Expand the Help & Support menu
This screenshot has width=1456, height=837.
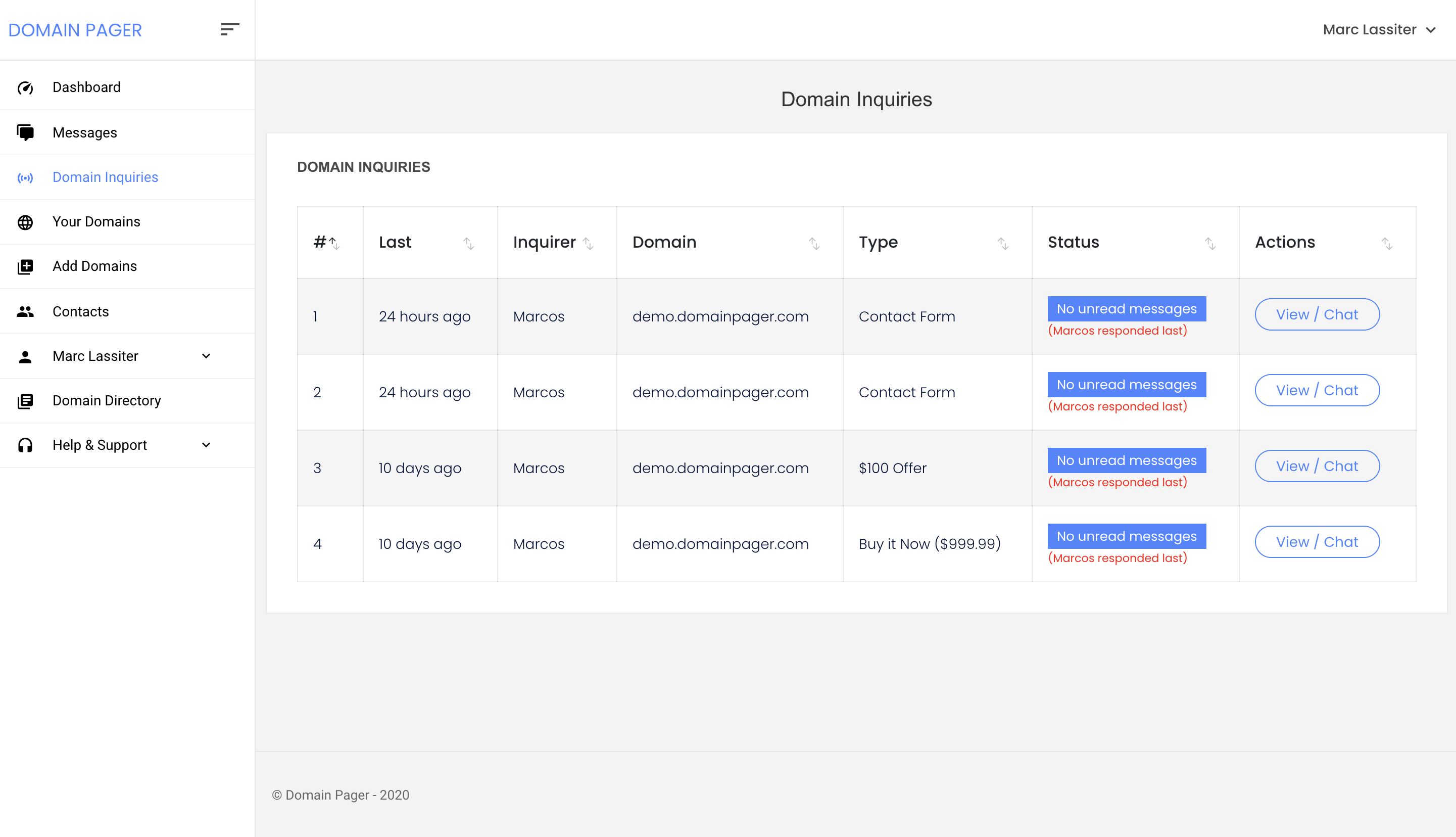[x=206, y=444]
